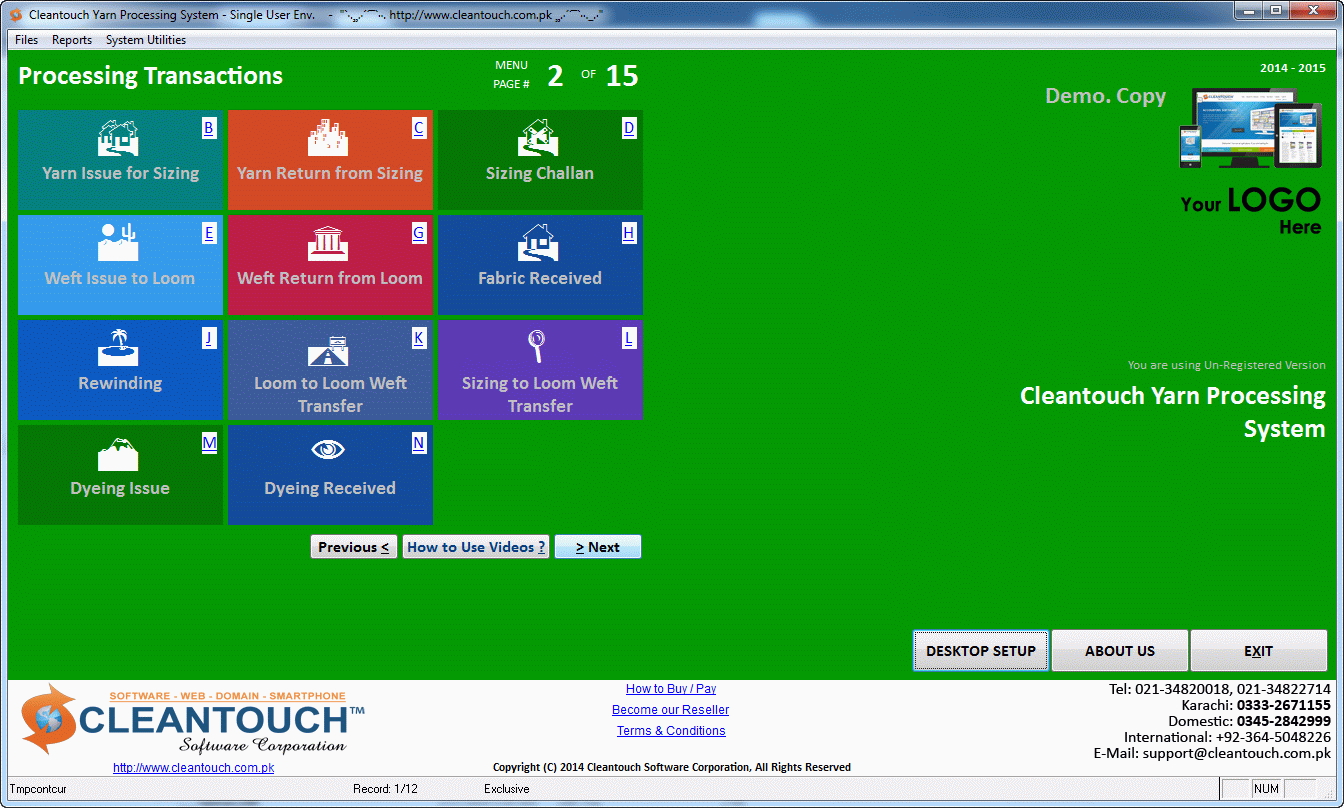Click the Yarn Return from Sizing icon
The height and width of the screenshot is (808, 1344).
(x=329, y=138)
